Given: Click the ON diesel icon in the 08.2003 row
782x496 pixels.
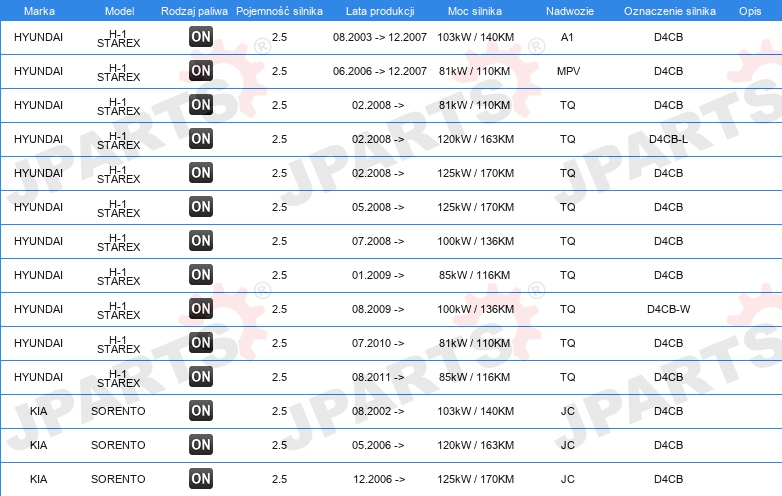Looking at the screenshot, I should 201,36.
